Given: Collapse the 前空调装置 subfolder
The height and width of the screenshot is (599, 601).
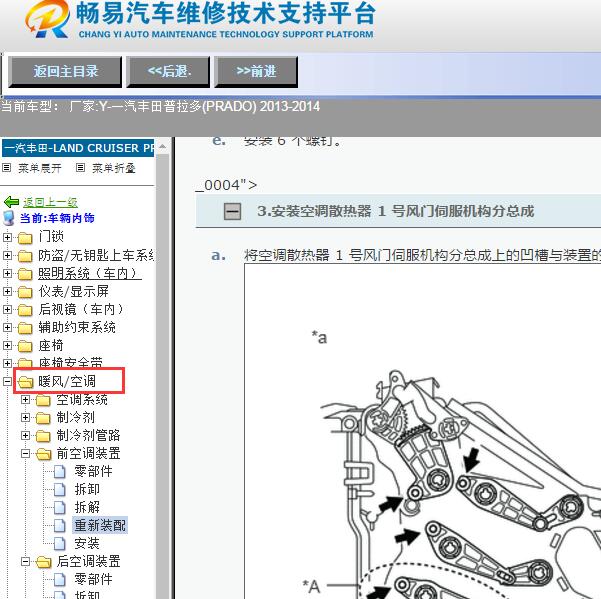Looking at the screenshot, I should click(25, 453).
